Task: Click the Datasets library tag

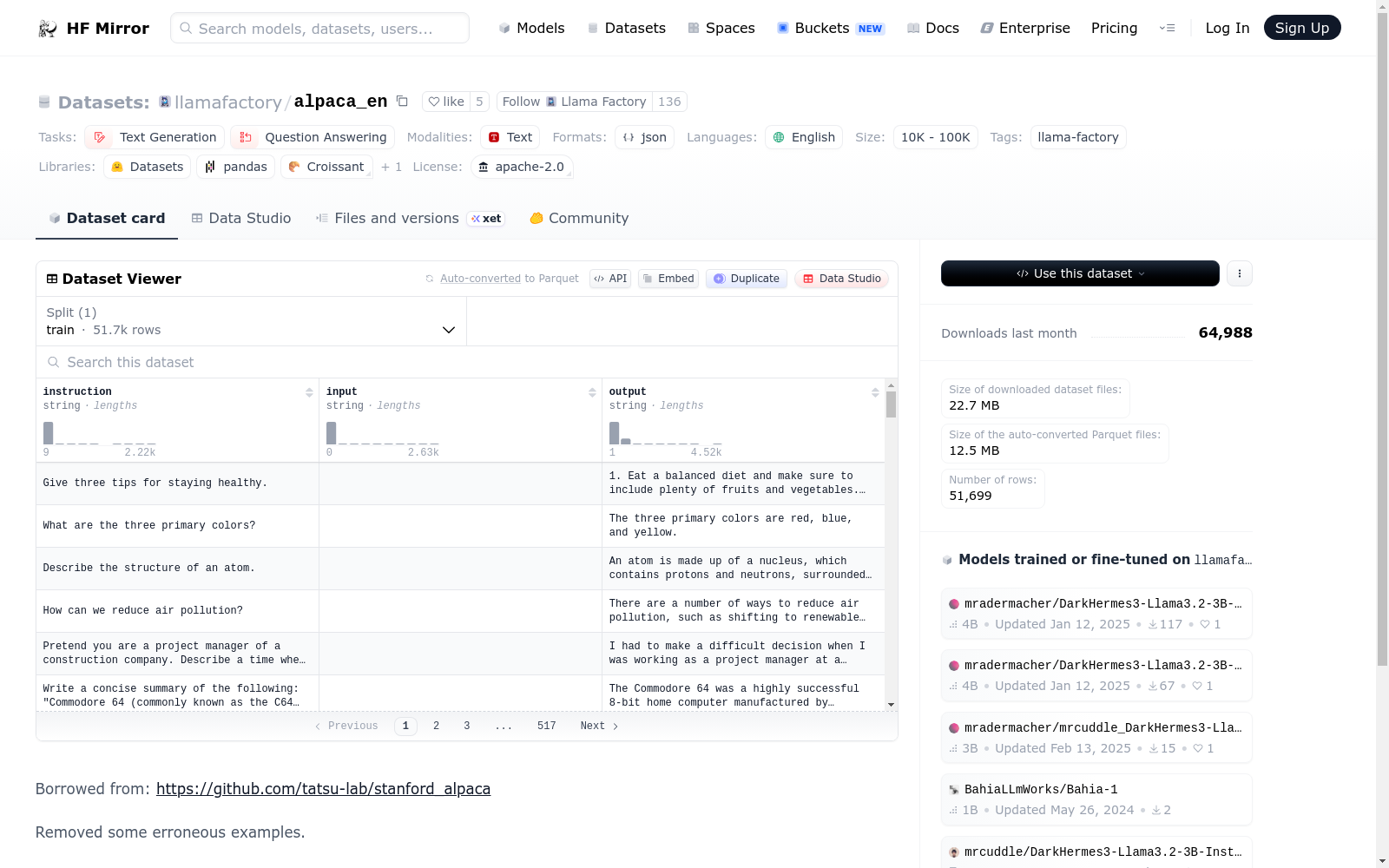Action: (147, 167)
